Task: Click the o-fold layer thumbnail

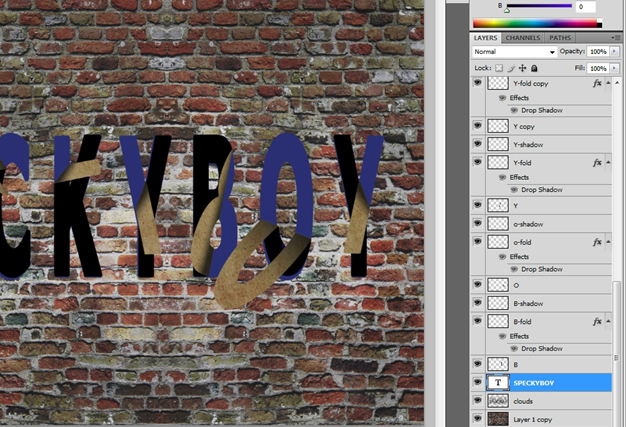Action: (498, 242)
